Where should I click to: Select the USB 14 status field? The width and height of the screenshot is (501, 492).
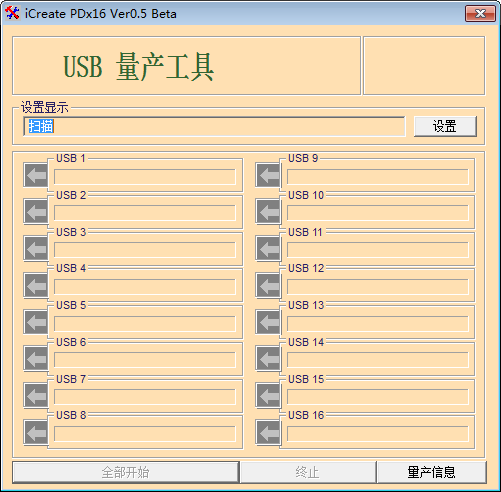click(378, 360)
